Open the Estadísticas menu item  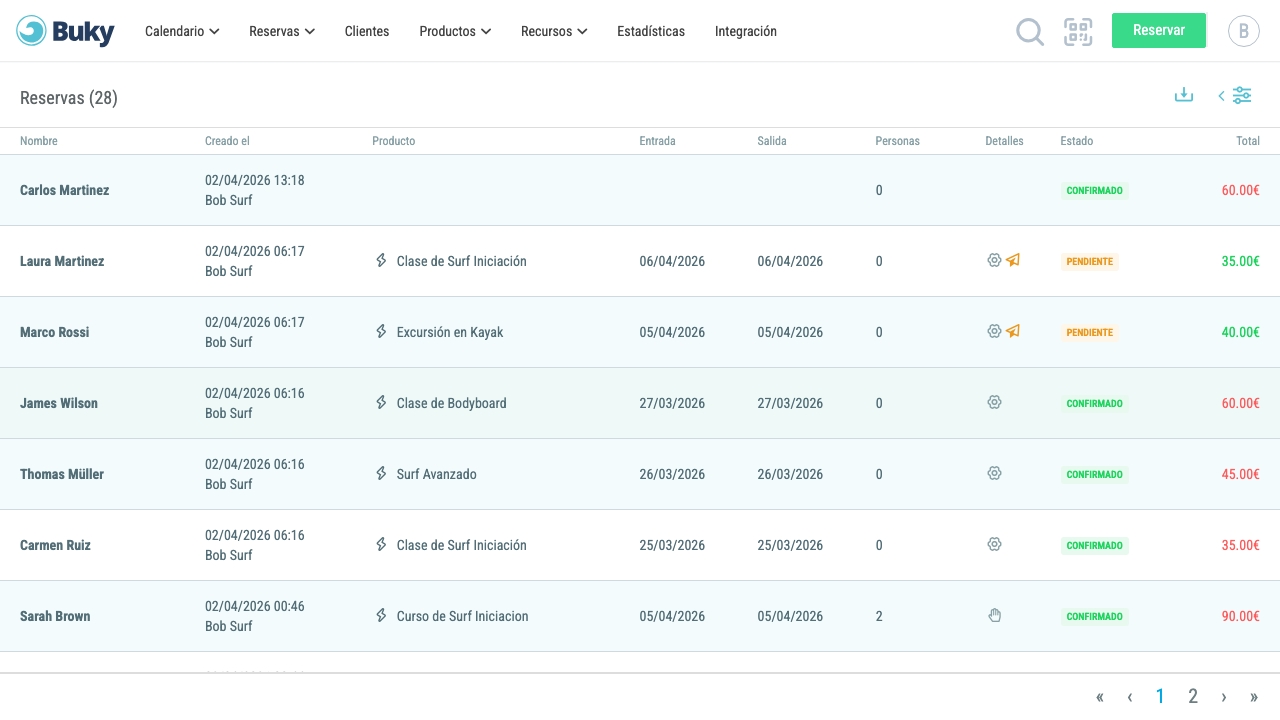pyautogui.click(x=651, y=31)
